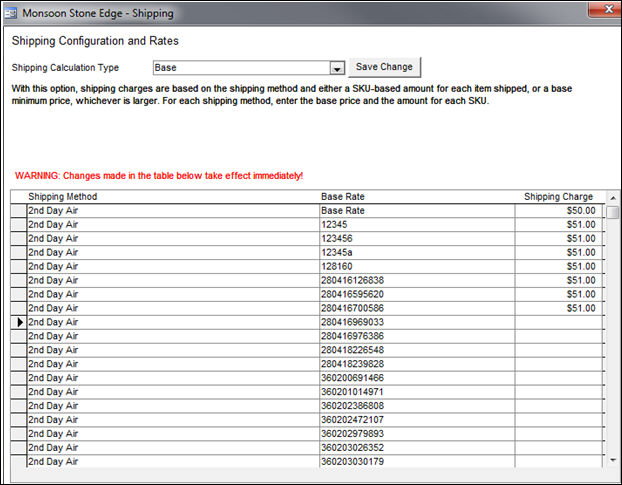Click SKU 360203030179 cell

point(417,461)
